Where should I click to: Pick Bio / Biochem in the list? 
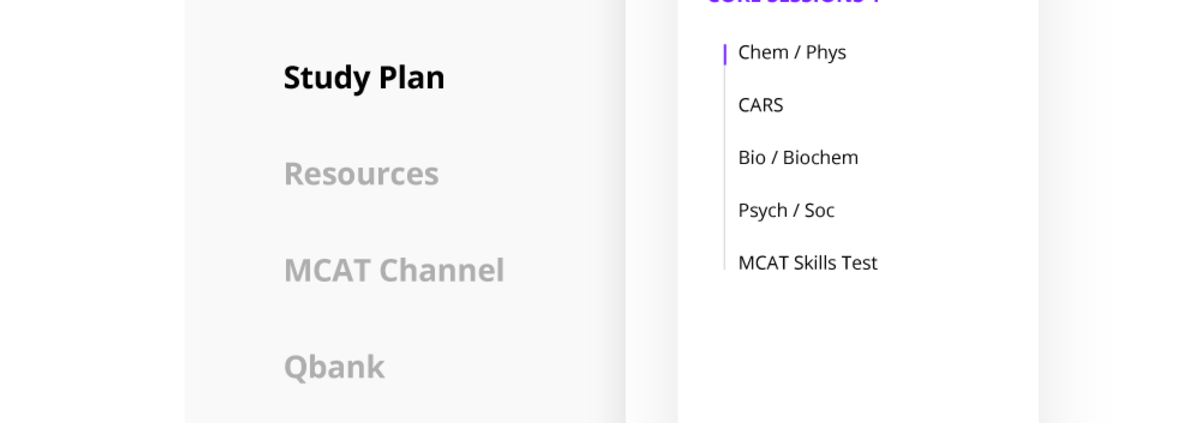point(798,158)
